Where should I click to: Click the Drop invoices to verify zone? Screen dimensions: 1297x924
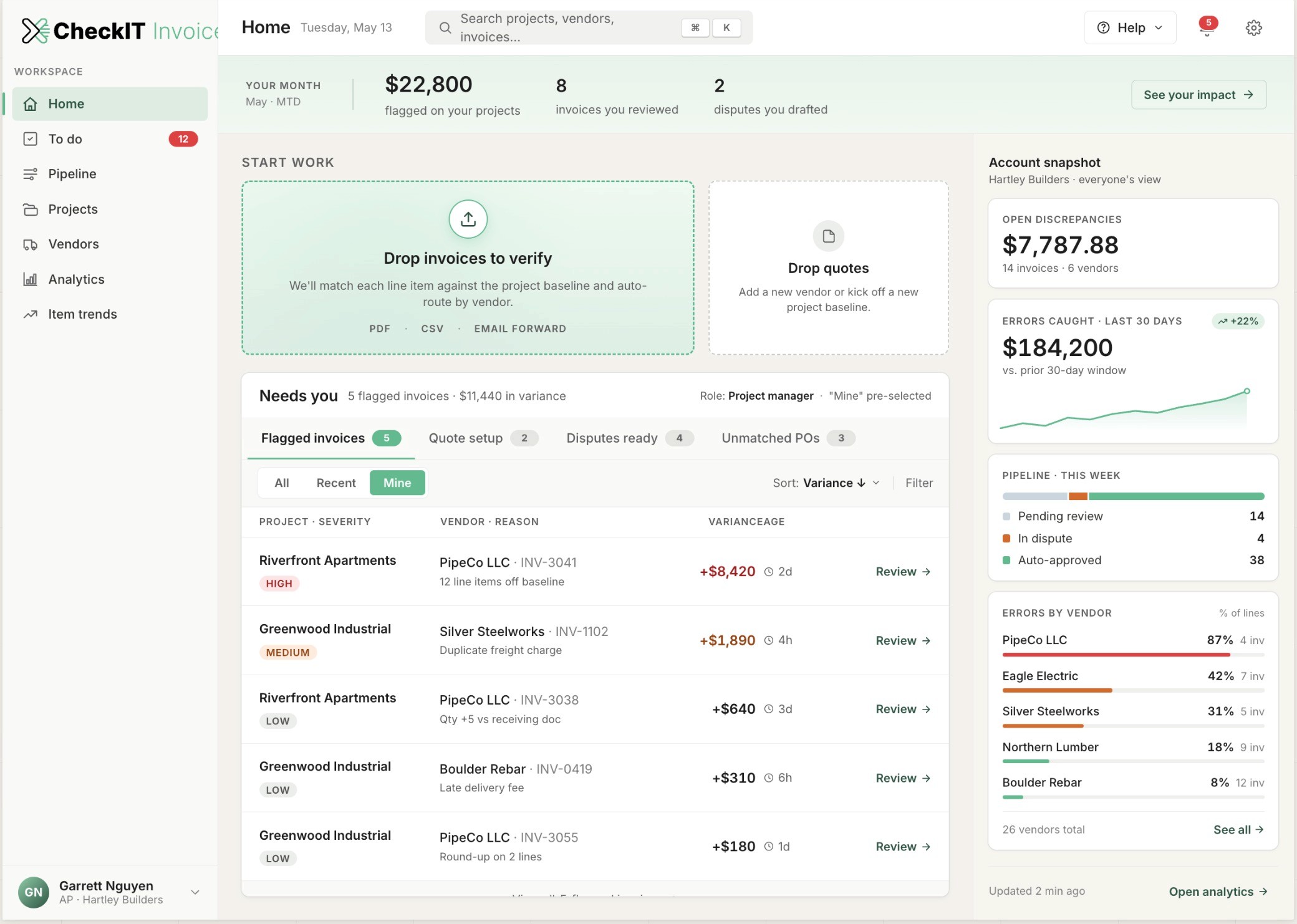pos(468,268)
